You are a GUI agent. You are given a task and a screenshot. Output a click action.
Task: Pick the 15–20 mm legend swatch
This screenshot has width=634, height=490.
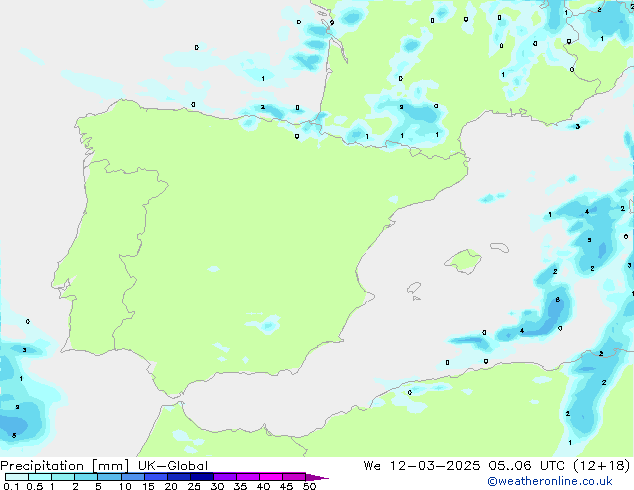[155, 477]
